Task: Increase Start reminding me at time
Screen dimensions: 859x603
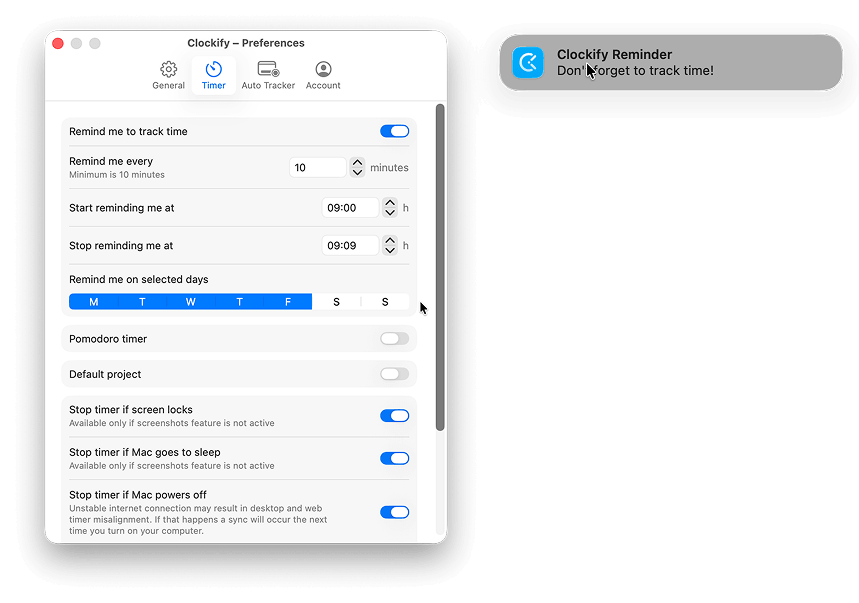Action: pos(390,203)
